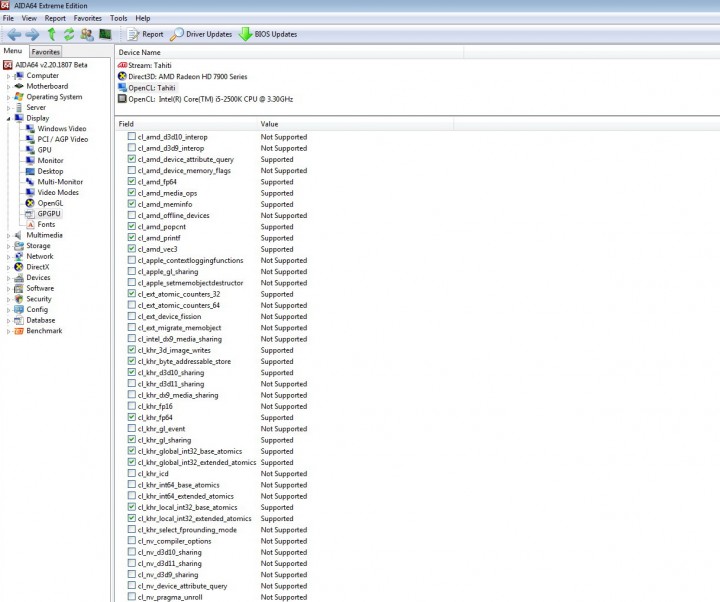Click the green board toolbar icon
Image resolution: width=720 pixels, height=602 pixels.
(x=105, y=34)
